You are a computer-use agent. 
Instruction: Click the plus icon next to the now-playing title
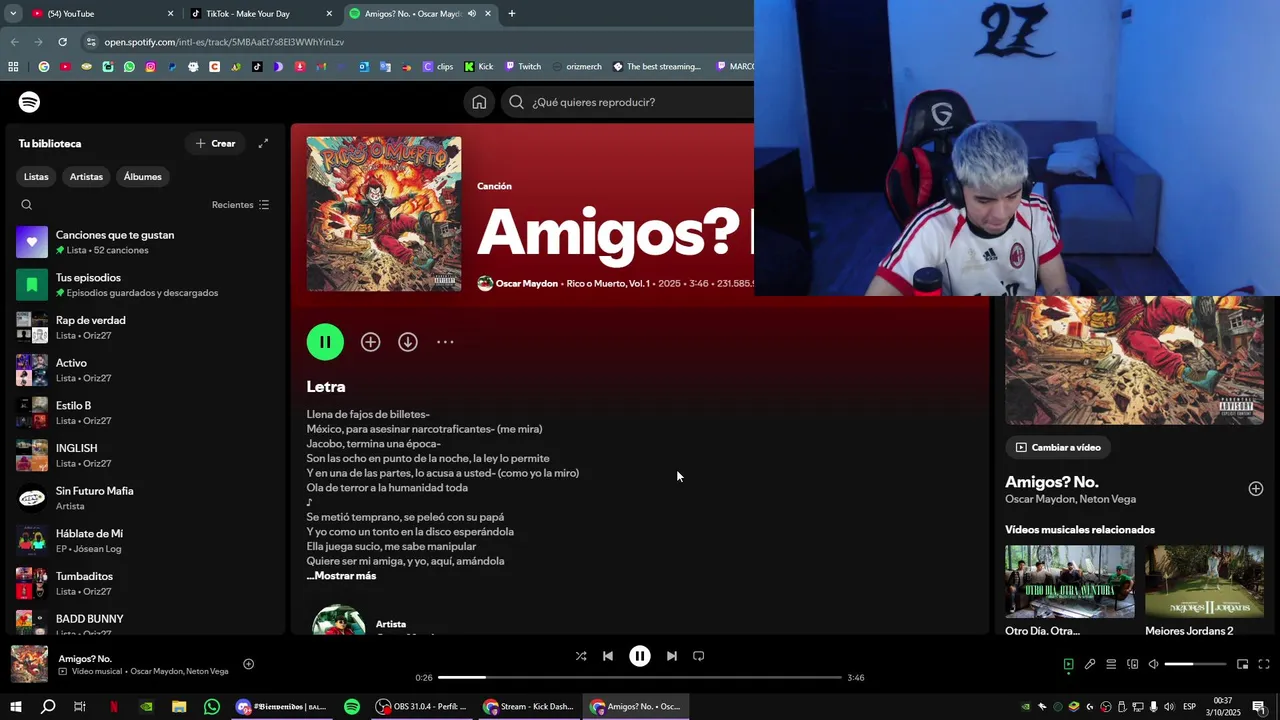pyautogui.click(x=248, y=664)
